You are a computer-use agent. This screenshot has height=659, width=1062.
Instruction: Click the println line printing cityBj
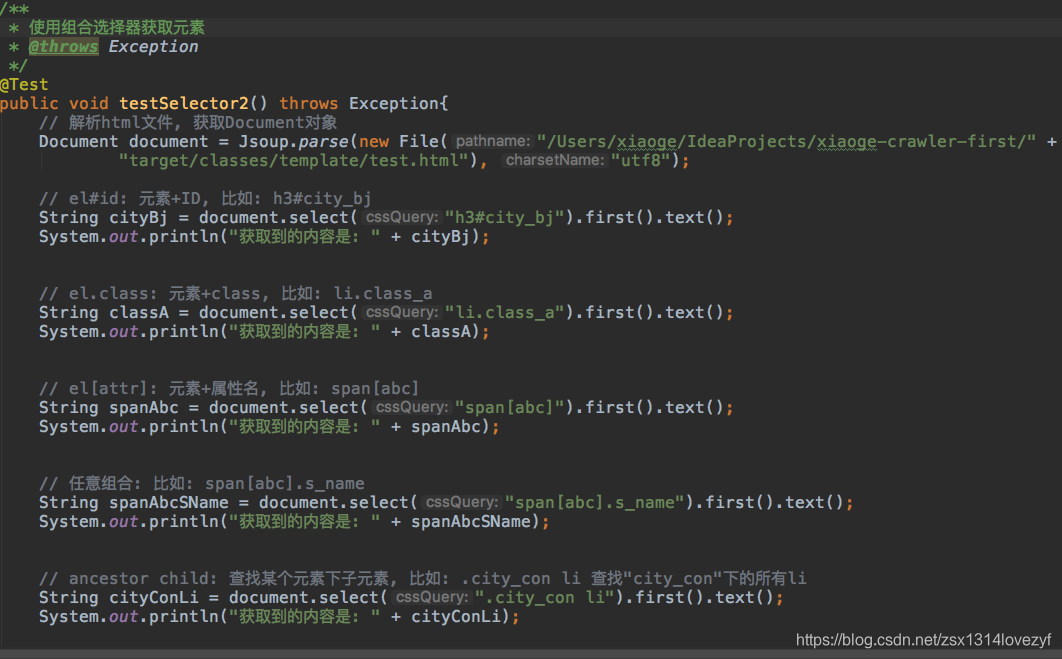pyautogui.click(x=263, y=236)
